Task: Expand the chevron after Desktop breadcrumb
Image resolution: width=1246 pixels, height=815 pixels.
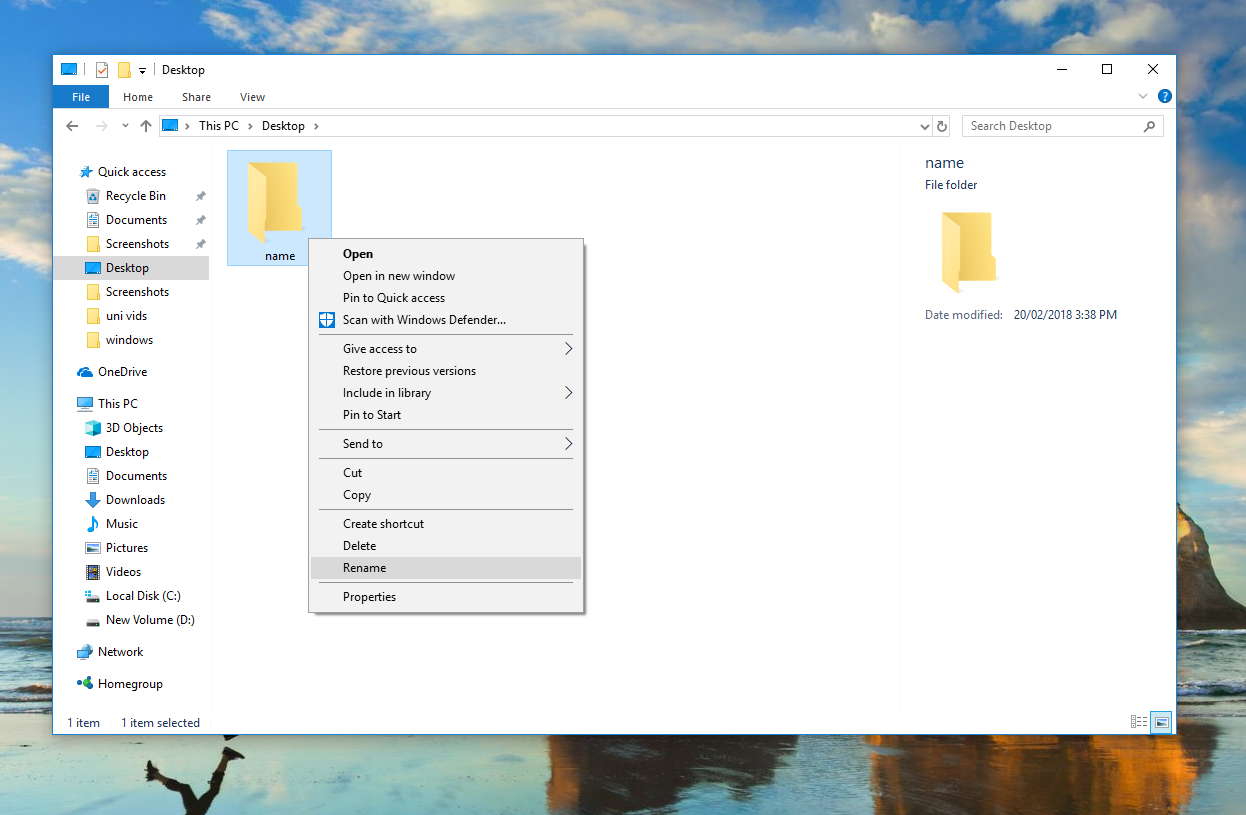Action: (316, 126)
